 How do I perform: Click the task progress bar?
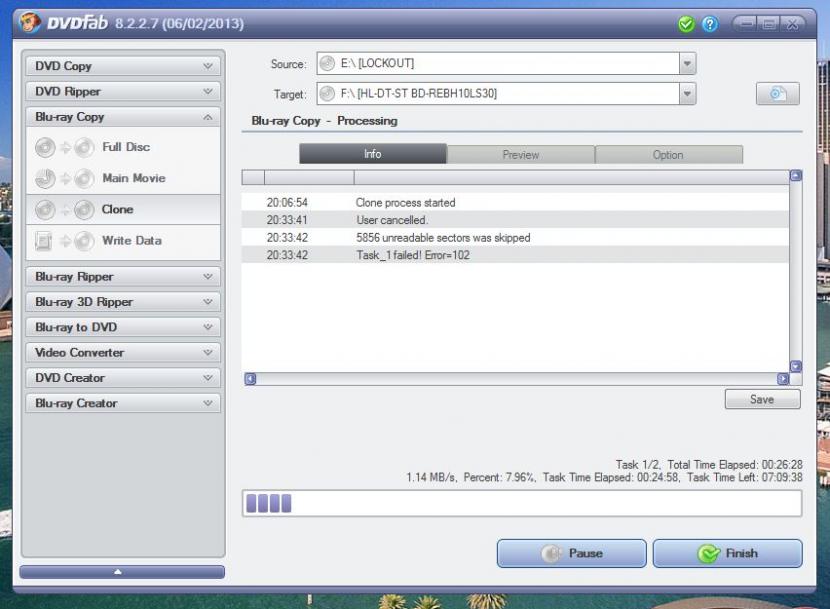522,503
